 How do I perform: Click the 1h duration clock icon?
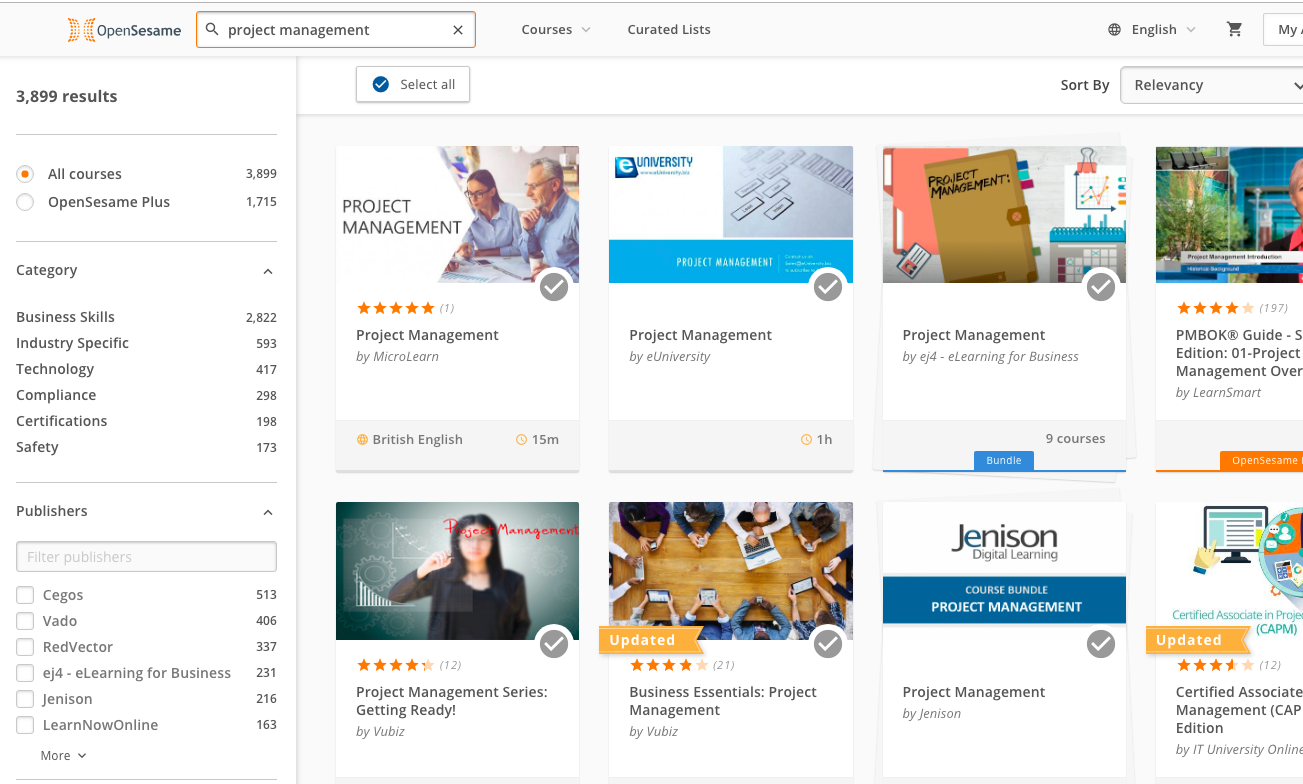pyautogui.click(x=806, y=439)
